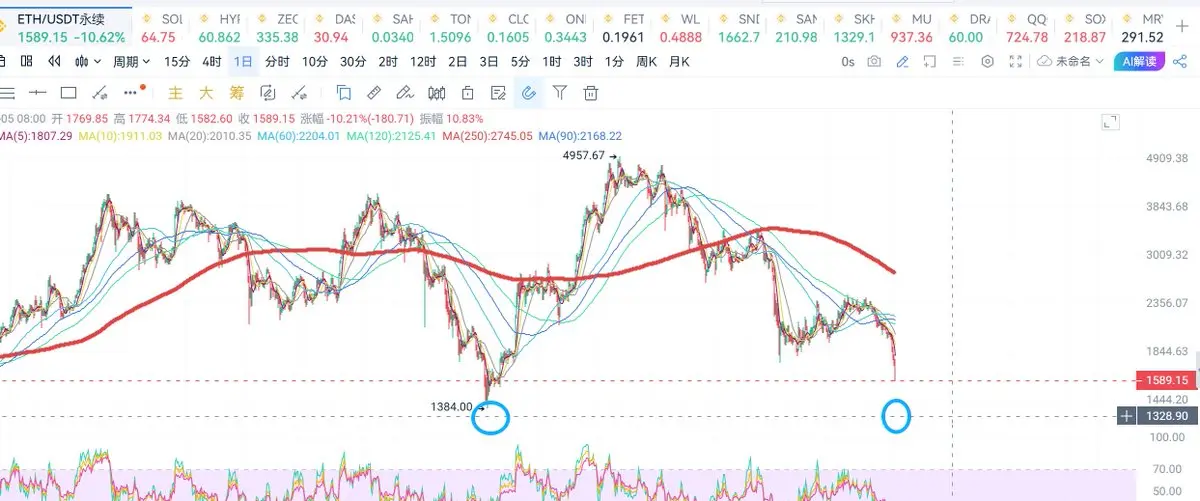Switch to 5分 timeframe
Screen dimensions: 1200x501
pyautogui.click(x=520, y=61)
